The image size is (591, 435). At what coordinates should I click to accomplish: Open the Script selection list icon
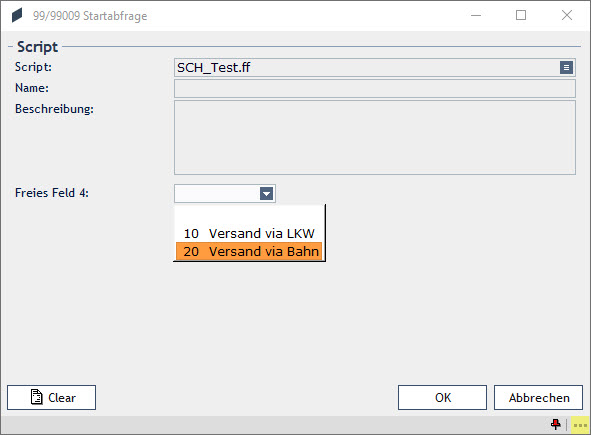point(566,68)
